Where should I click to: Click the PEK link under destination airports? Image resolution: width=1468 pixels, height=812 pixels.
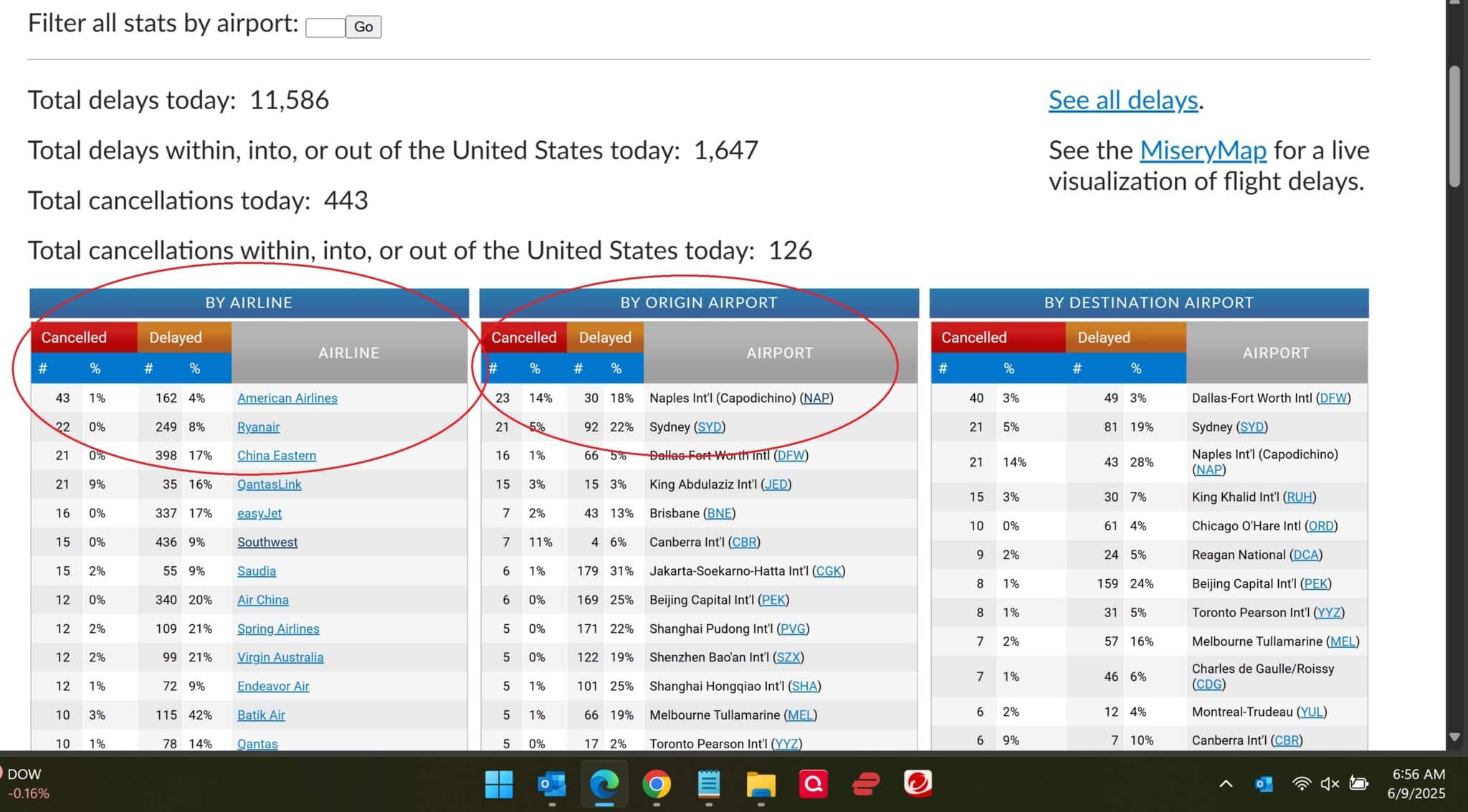pyautogui.click(x=1316, y=583)
